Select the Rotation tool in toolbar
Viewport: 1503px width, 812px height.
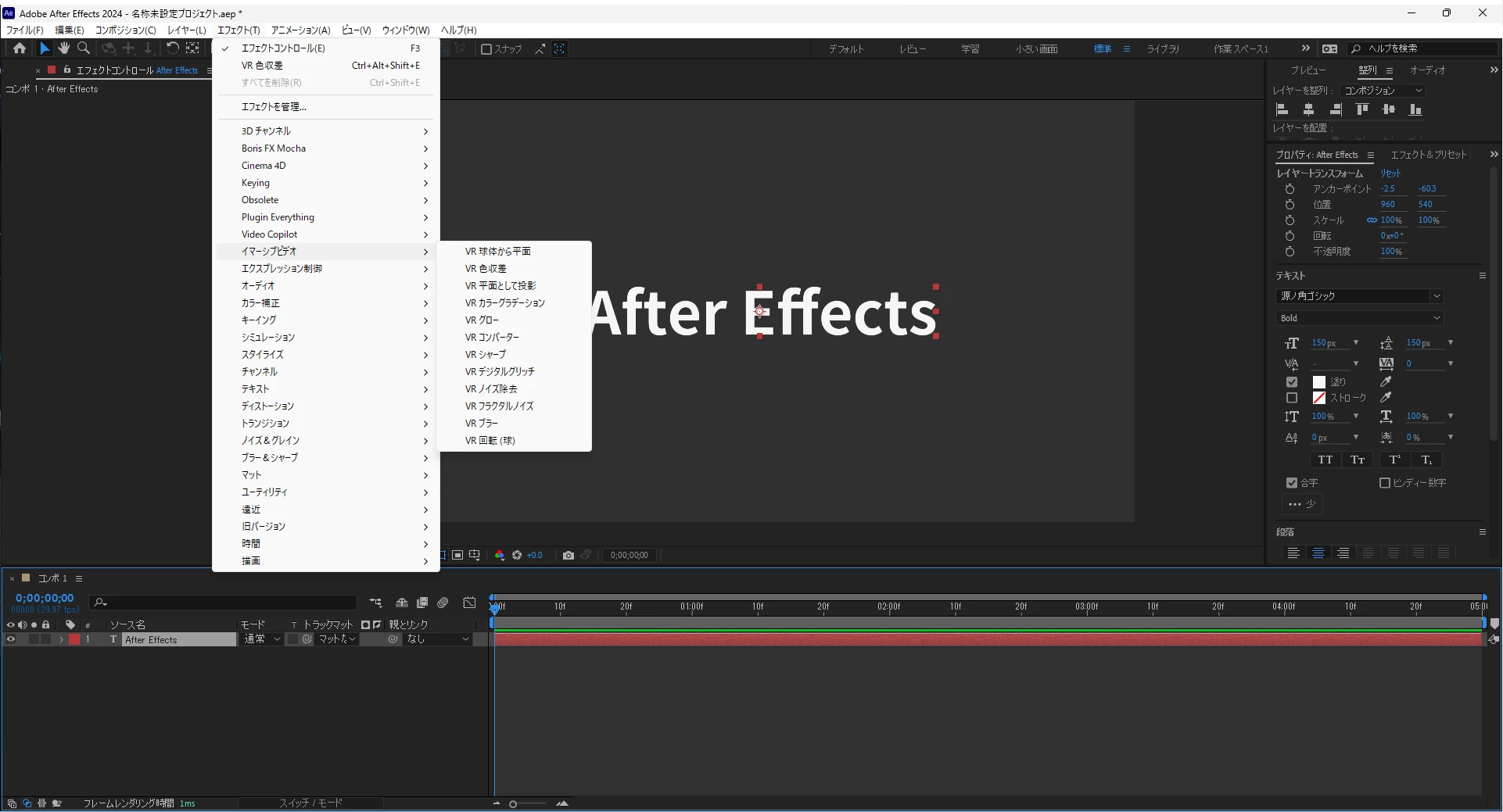click(x=173, y=48)
